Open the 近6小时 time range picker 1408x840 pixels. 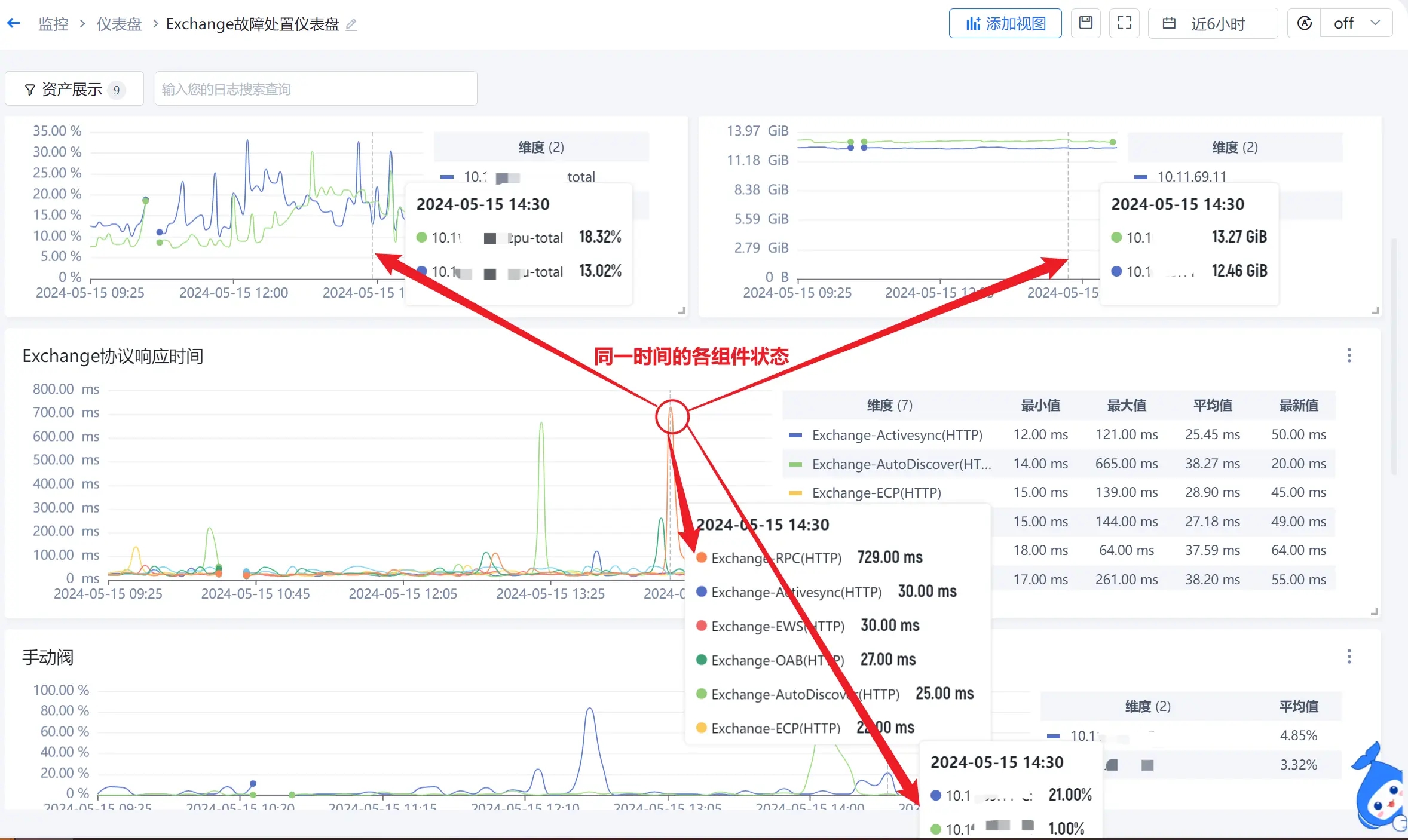point(1213,23)
